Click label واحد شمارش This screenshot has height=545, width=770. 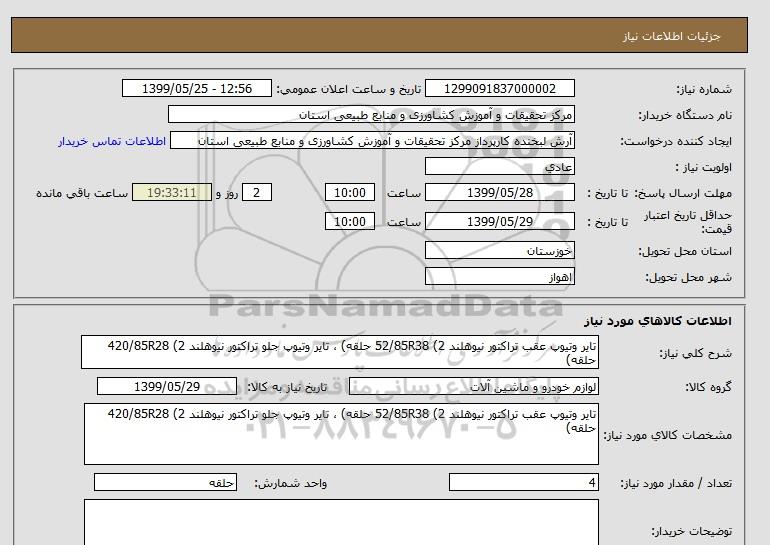tap(290, 484)
